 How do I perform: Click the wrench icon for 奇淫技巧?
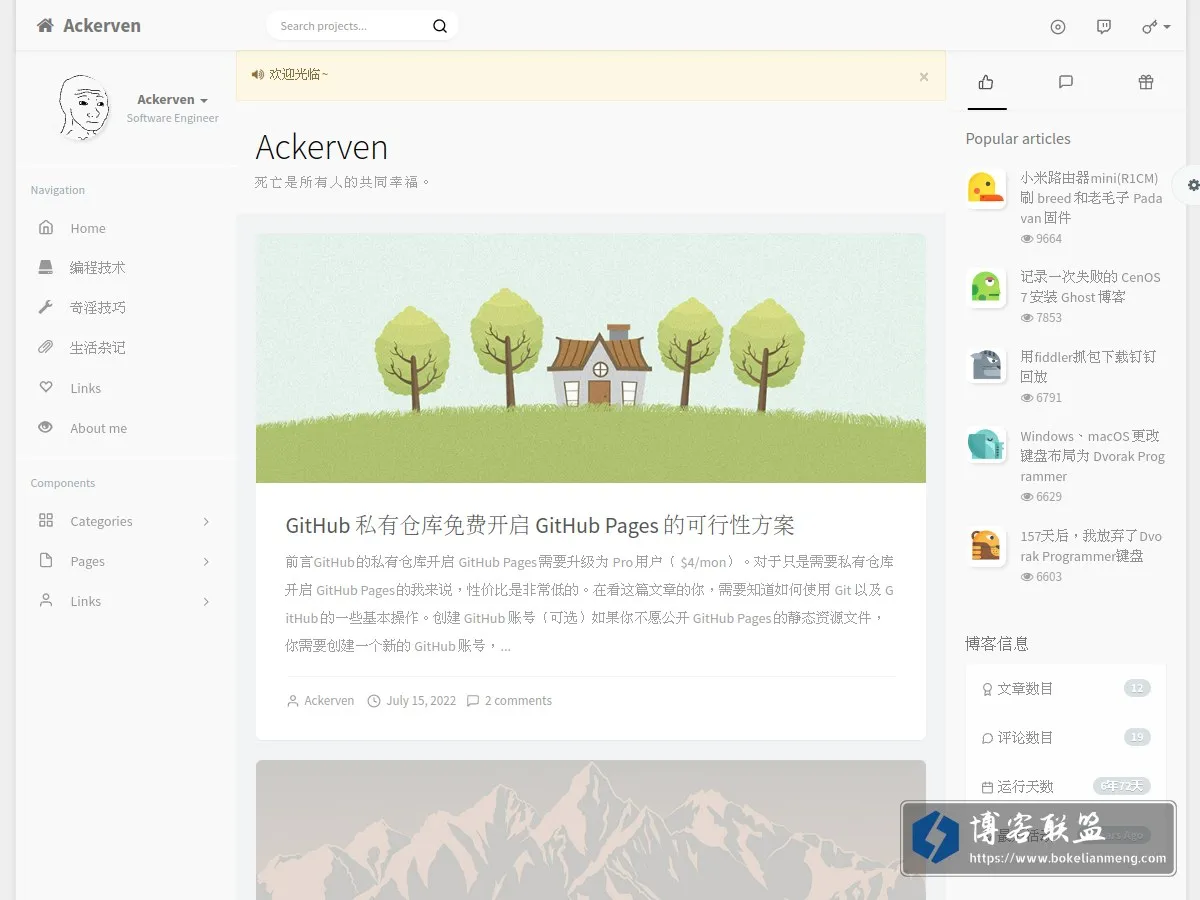45,307
